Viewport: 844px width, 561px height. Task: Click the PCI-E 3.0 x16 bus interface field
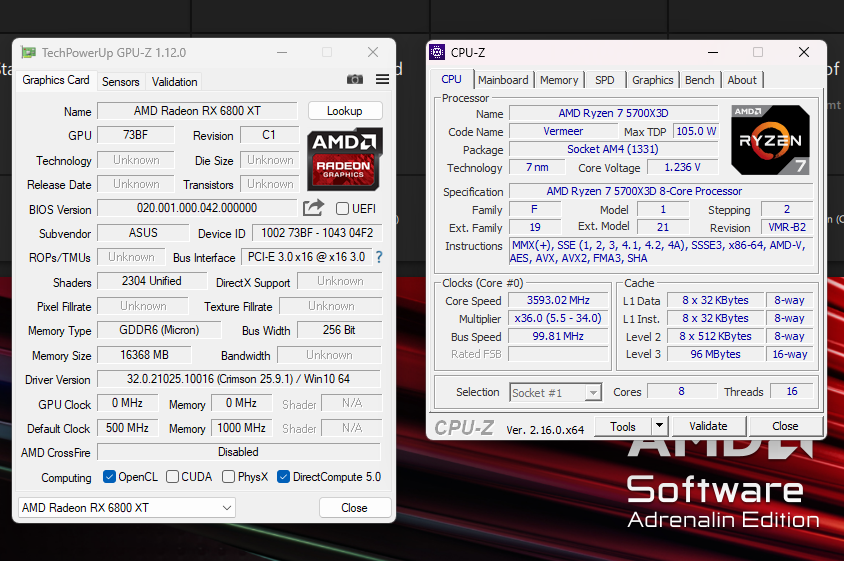click(306, 257)
